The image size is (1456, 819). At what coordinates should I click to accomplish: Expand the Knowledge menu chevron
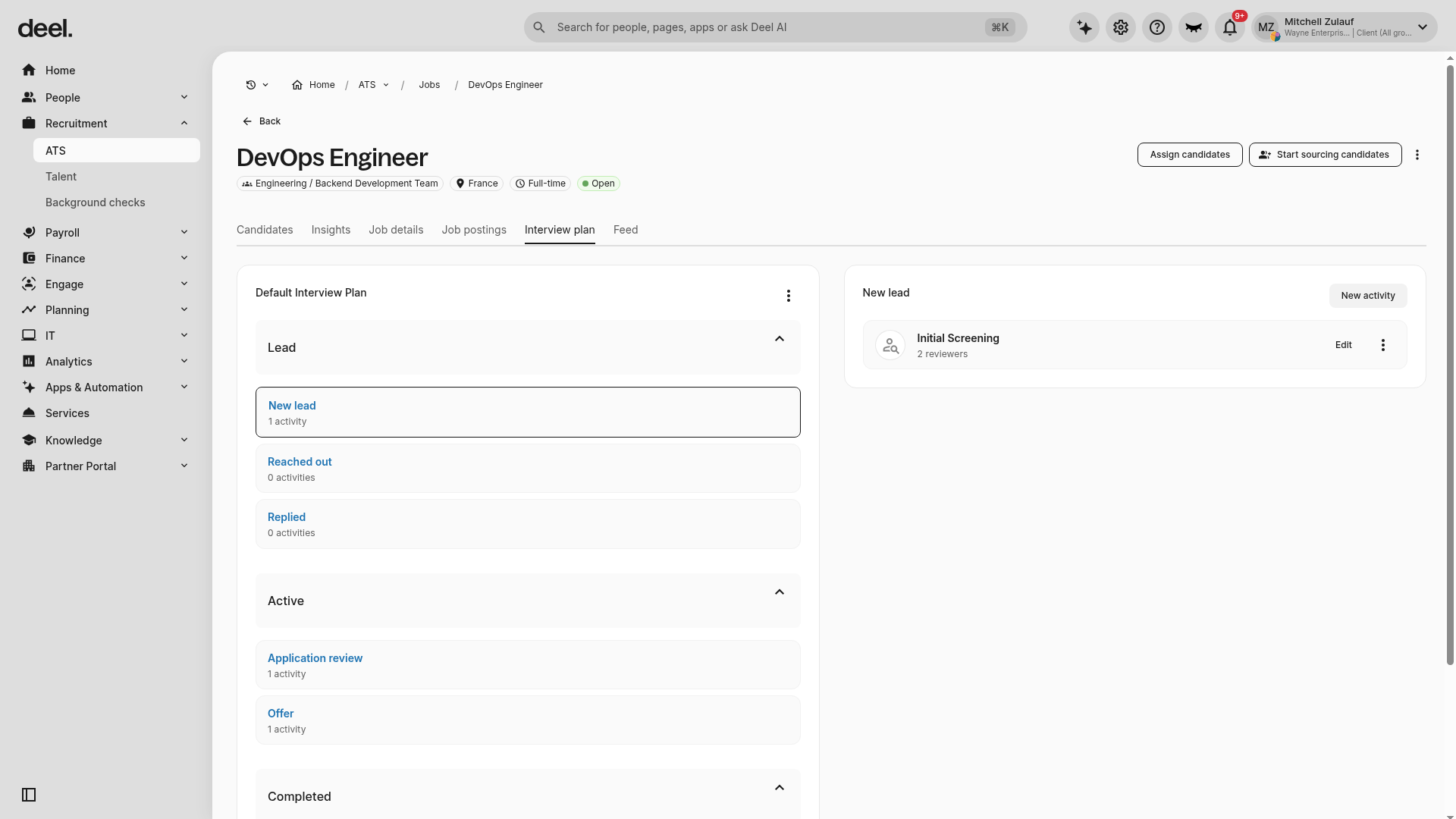point(184,440)
